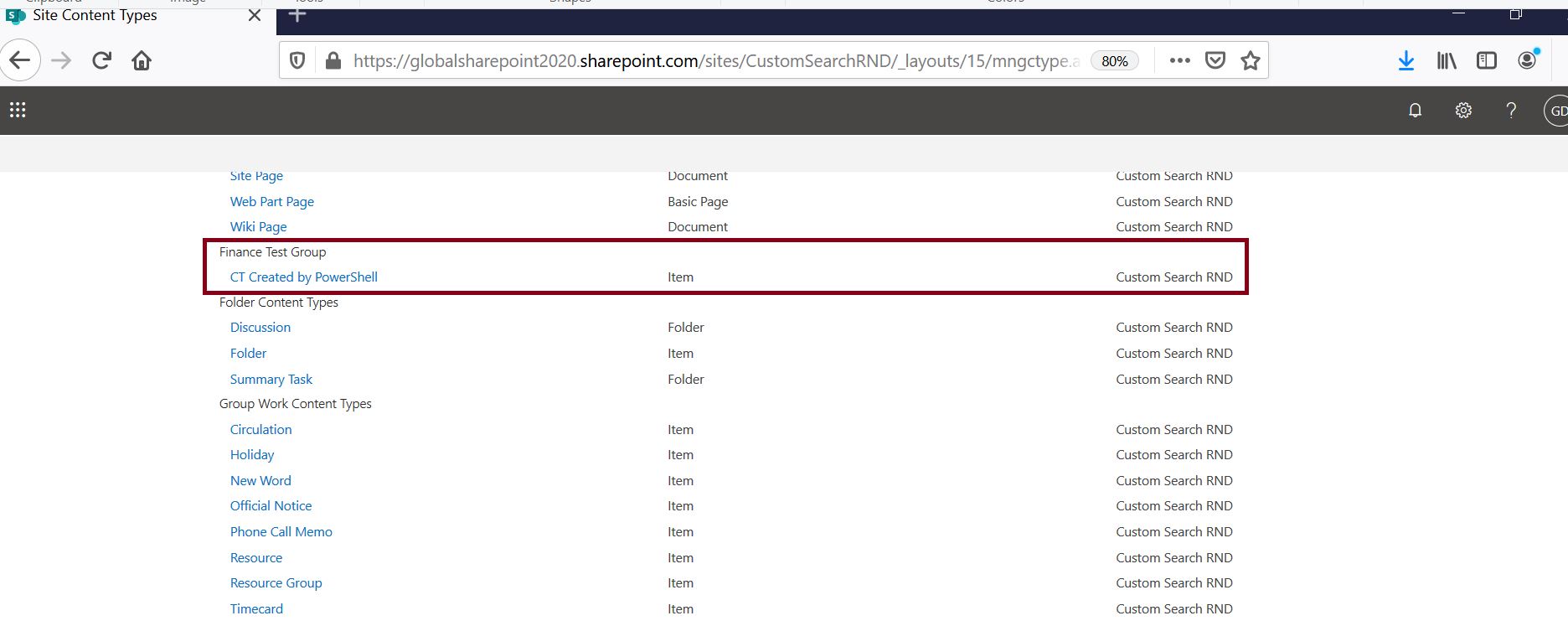The height and width of the screenshot is (626, 1568).
Task: Open a new browser tab with plus
Action: [297, 14]
